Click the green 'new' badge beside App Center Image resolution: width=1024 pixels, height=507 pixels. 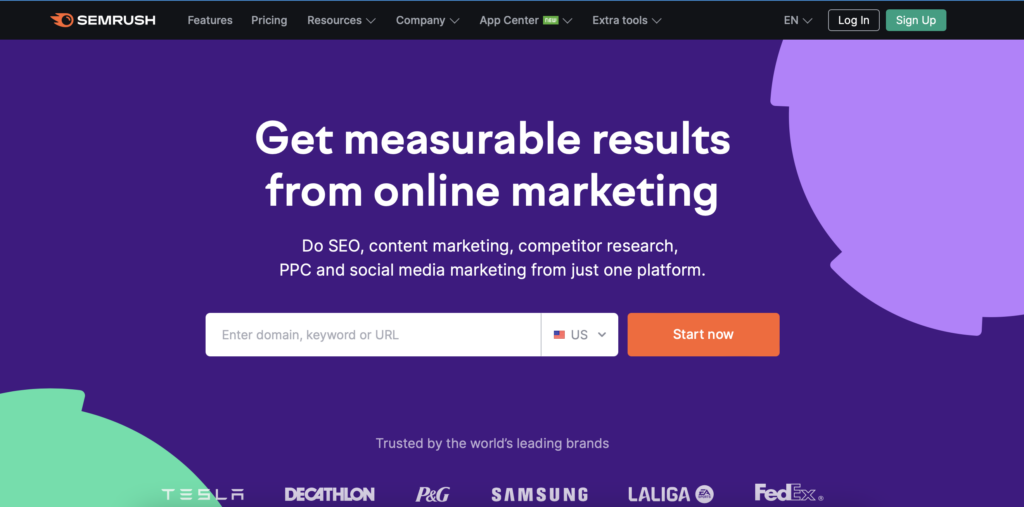(551, 20)
